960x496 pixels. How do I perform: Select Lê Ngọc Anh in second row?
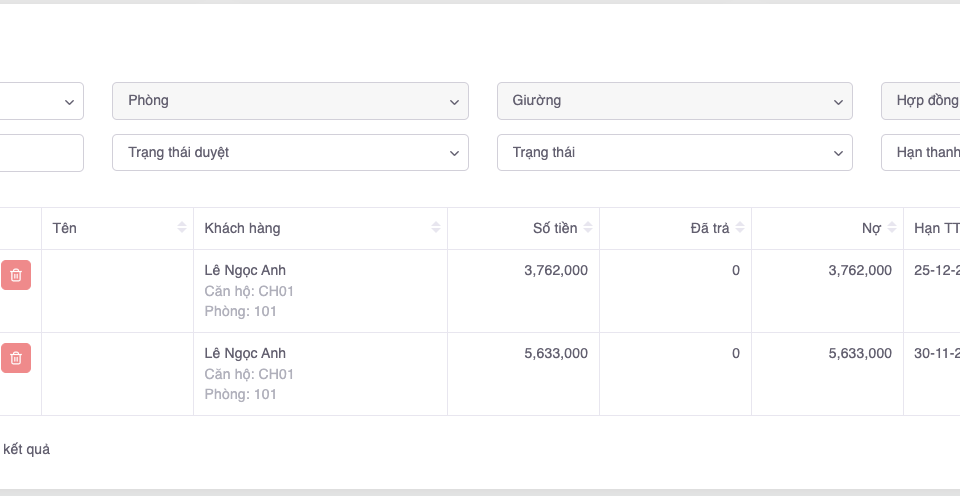(245, 353)
